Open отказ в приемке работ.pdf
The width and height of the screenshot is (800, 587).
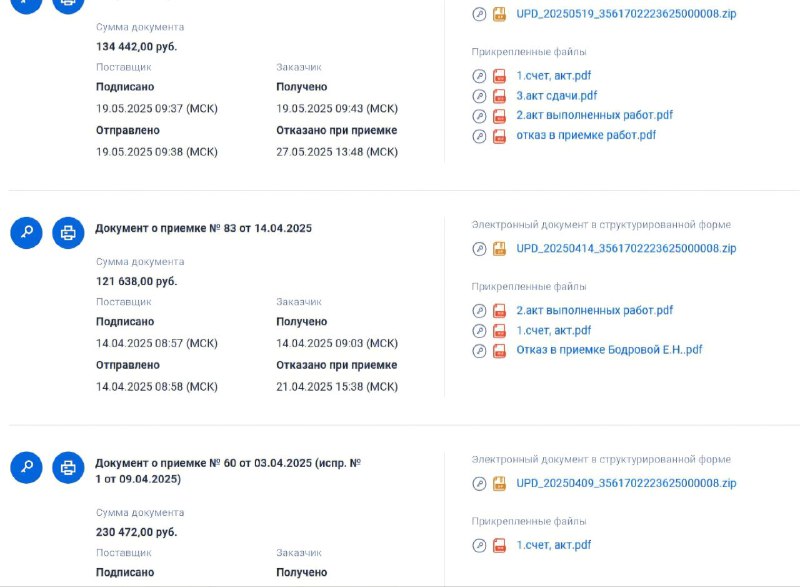click(586, 135)
